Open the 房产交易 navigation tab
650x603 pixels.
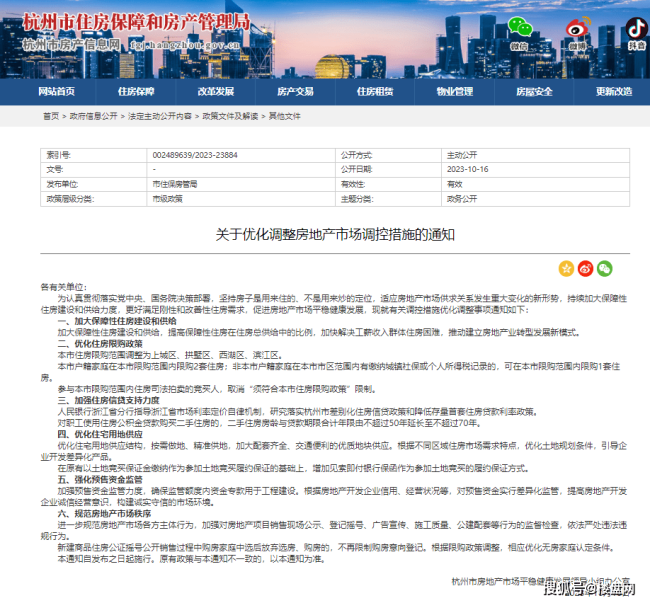(295, 92)
